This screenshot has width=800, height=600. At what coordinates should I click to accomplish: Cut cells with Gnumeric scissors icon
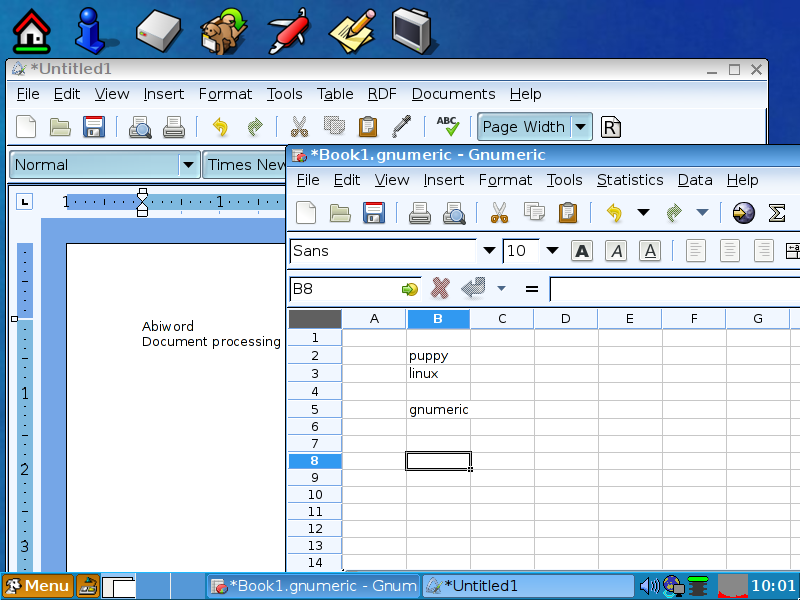[499, 212]
